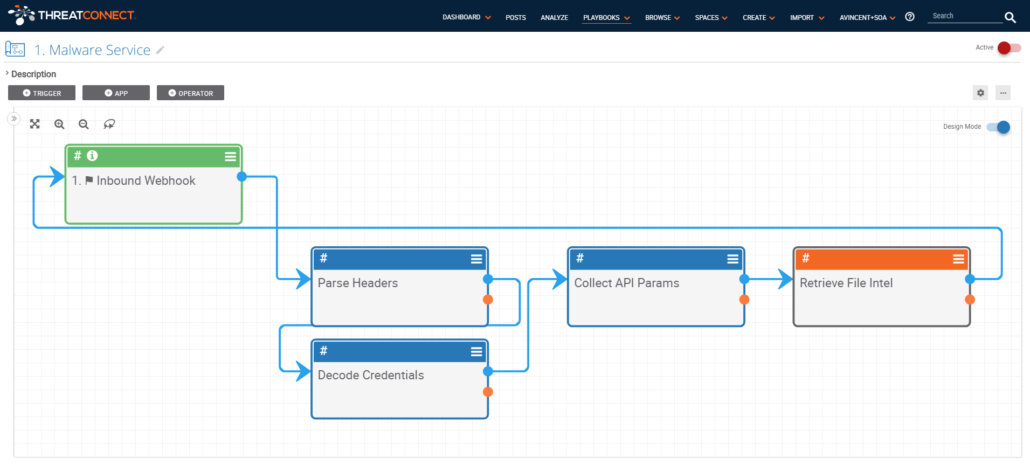Add a new Operator
The image size is (1030, 465).
190,93
